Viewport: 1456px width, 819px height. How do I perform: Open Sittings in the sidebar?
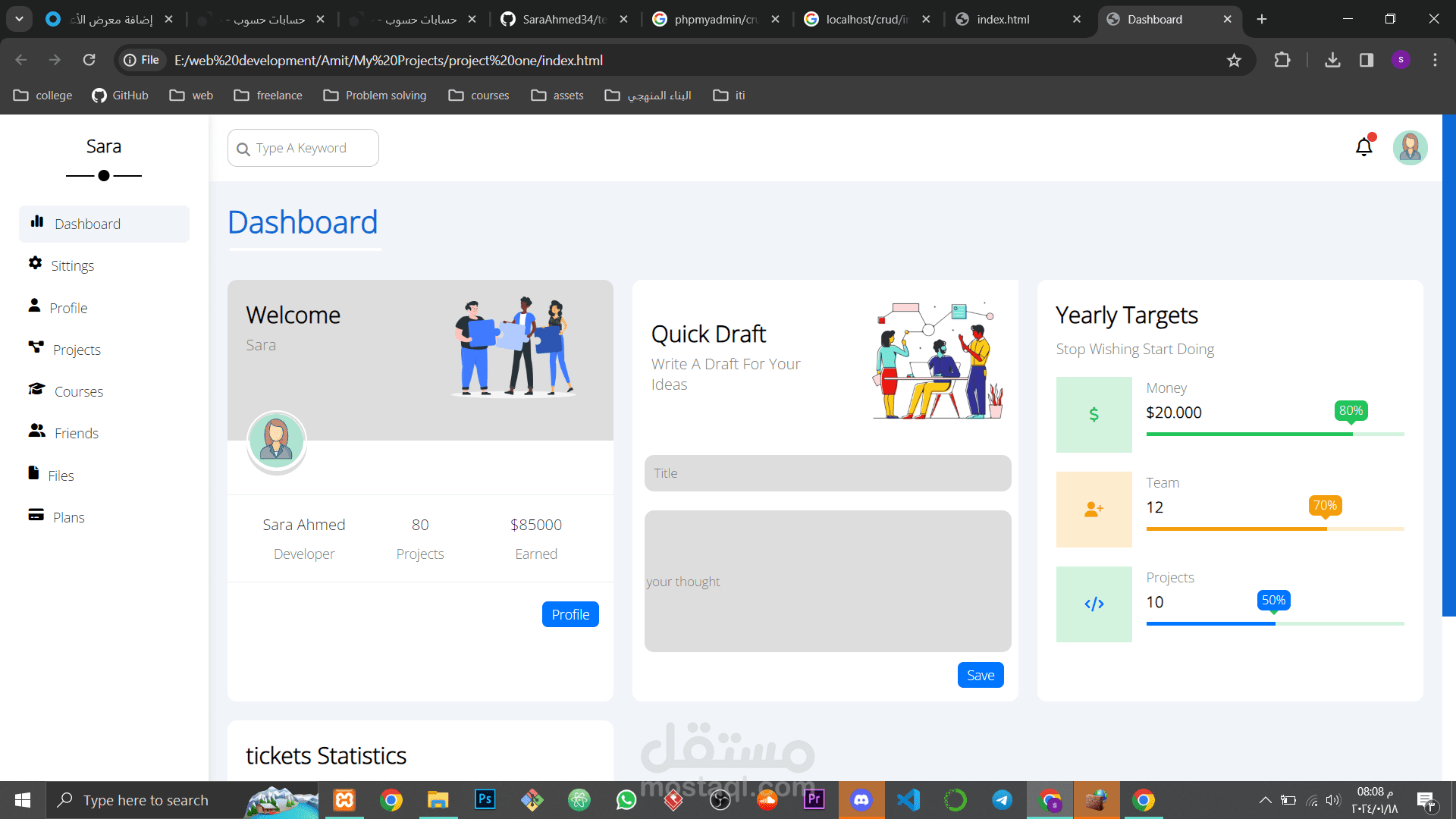tap(72, 265)
